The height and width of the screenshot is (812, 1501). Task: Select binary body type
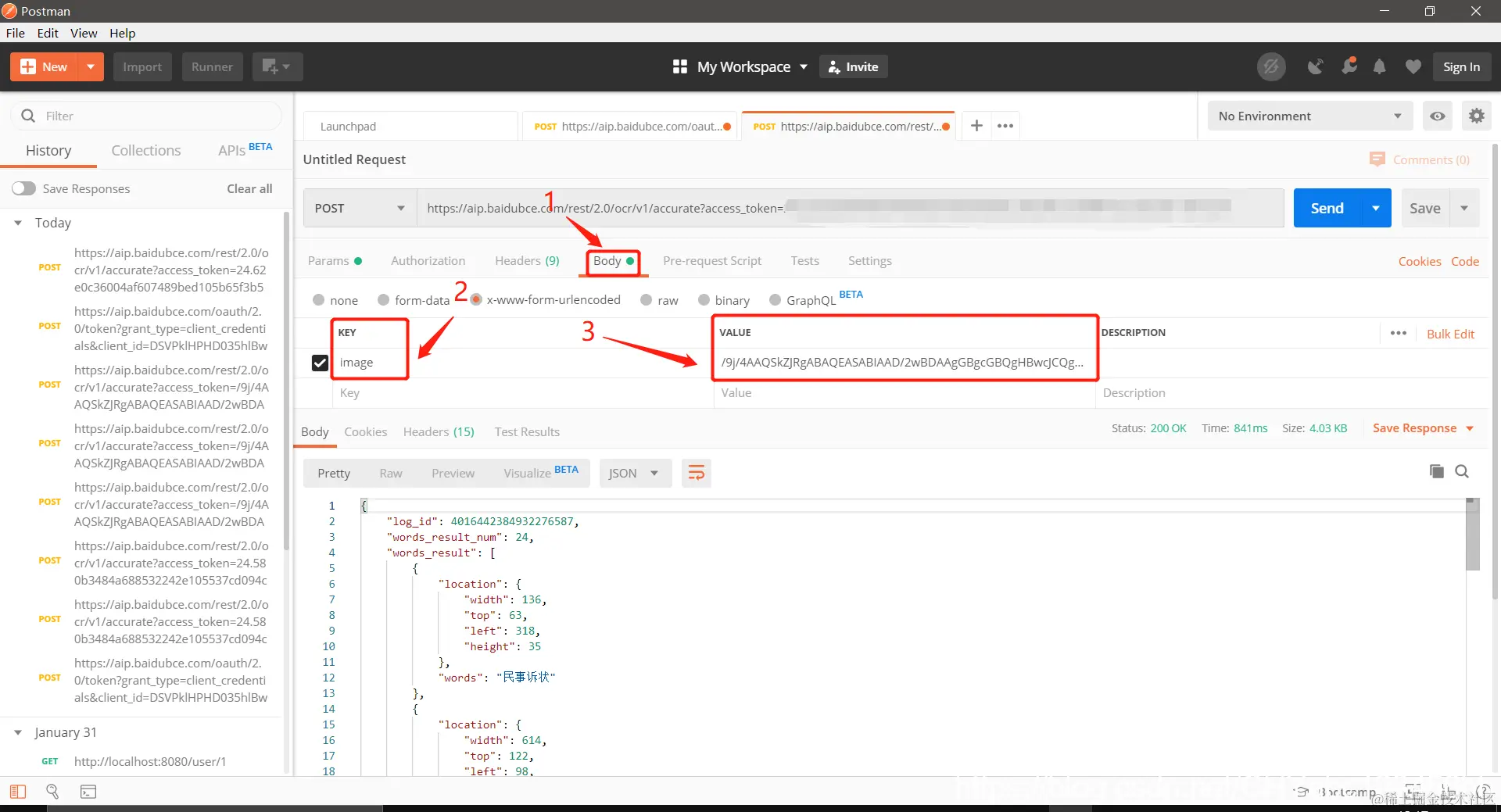(x=704, y=300)
